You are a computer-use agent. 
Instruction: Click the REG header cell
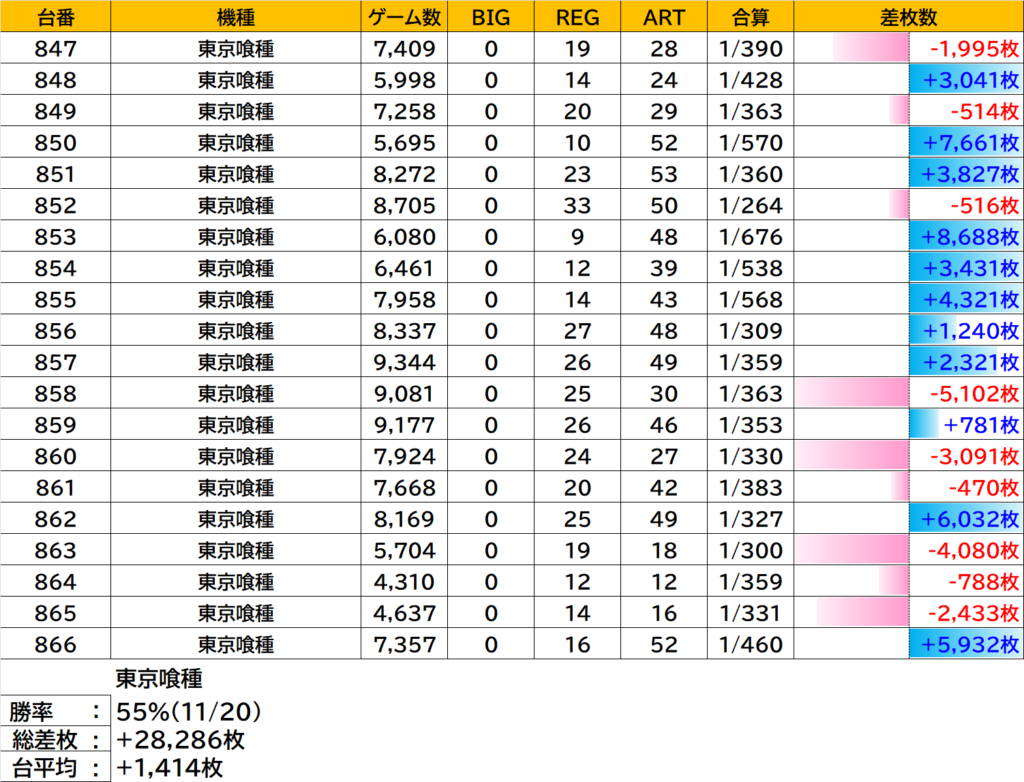(x=576, y=17)
